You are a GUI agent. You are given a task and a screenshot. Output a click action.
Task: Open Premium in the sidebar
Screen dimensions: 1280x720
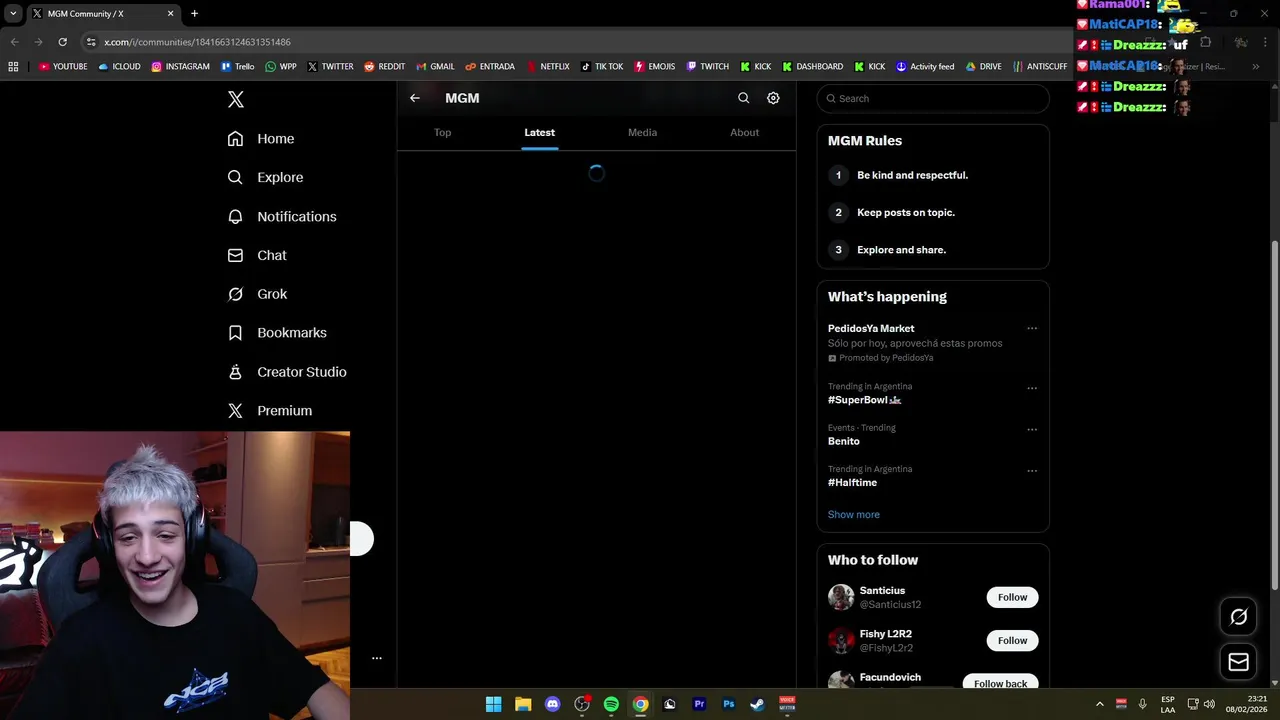pyautogui.click(x=270, y=411)
